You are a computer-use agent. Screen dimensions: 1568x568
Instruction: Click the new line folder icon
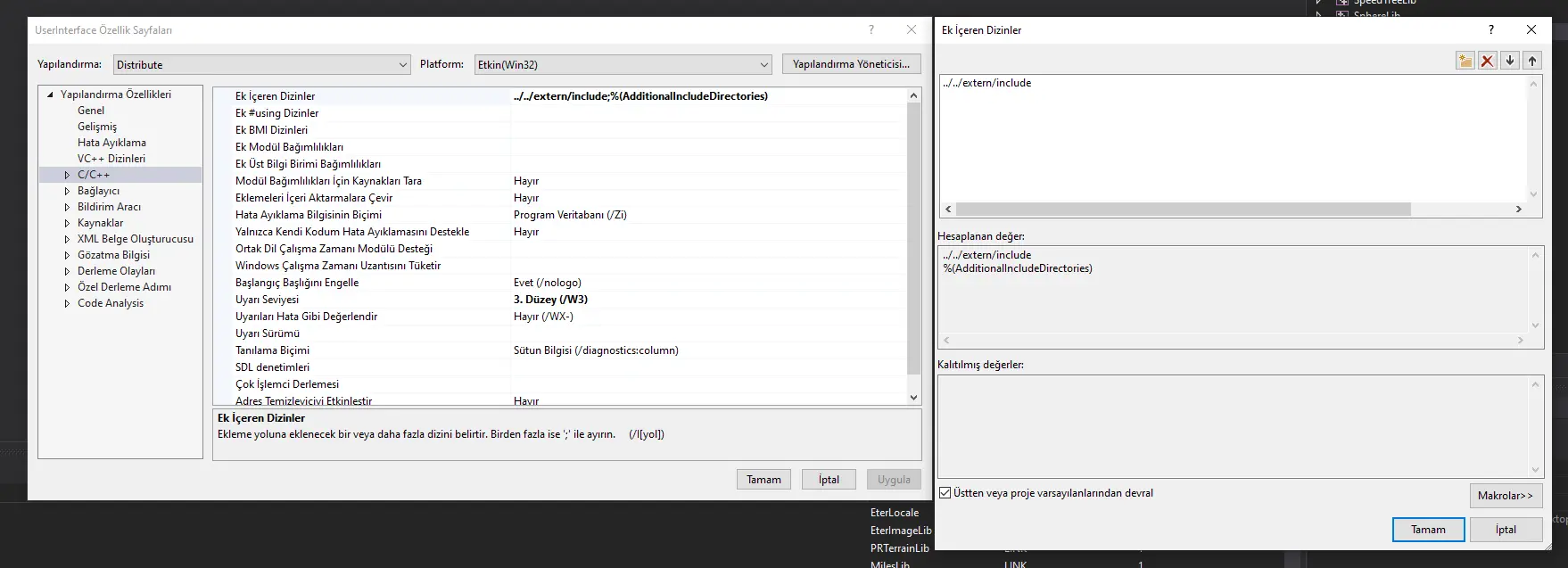click(x=1465, y=61)
